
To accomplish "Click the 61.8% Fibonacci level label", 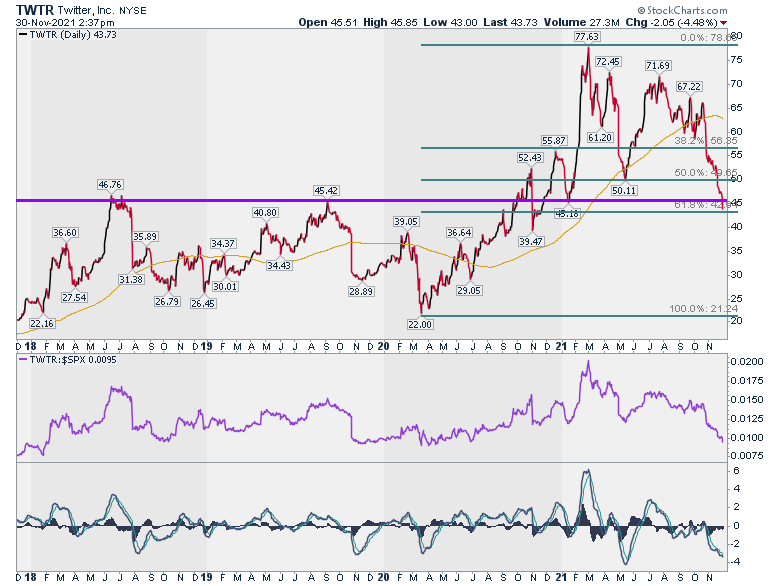I will pyautogui.click(x=706, y=204).
